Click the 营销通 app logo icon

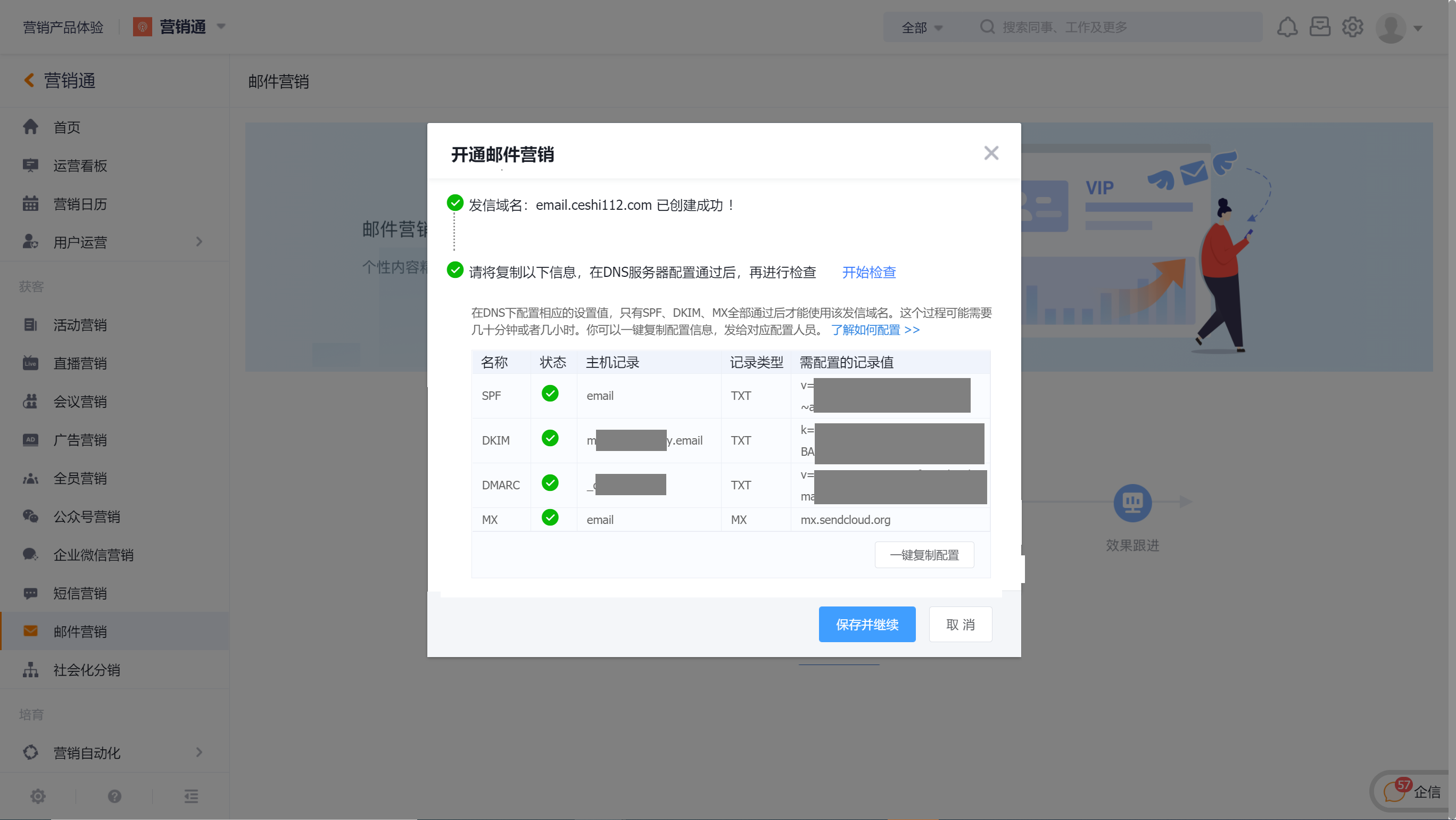tap(143, 27)
